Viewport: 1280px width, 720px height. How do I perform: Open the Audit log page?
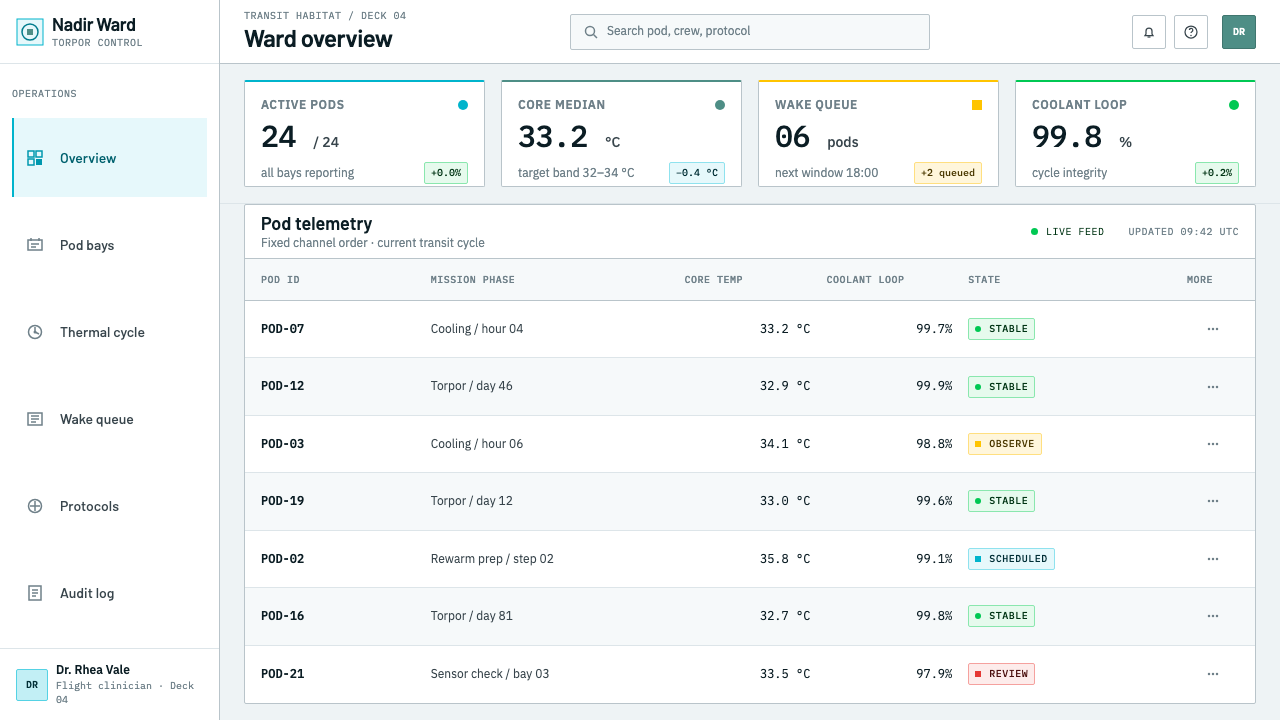(x=109, y=593)
